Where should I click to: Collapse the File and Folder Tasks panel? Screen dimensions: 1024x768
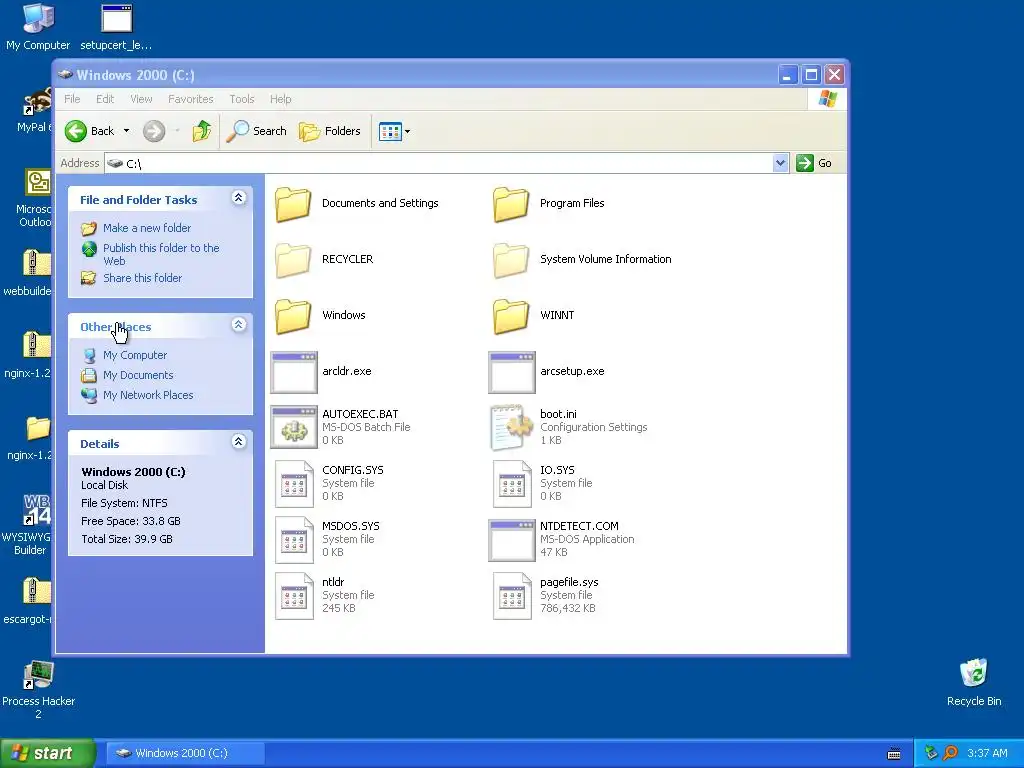(x=238, y=198)
